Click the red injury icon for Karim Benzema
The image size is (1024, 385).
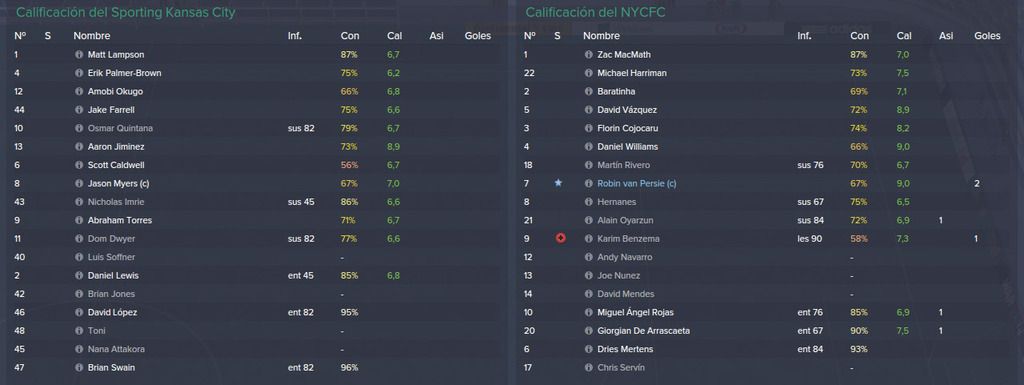[560, 239]
